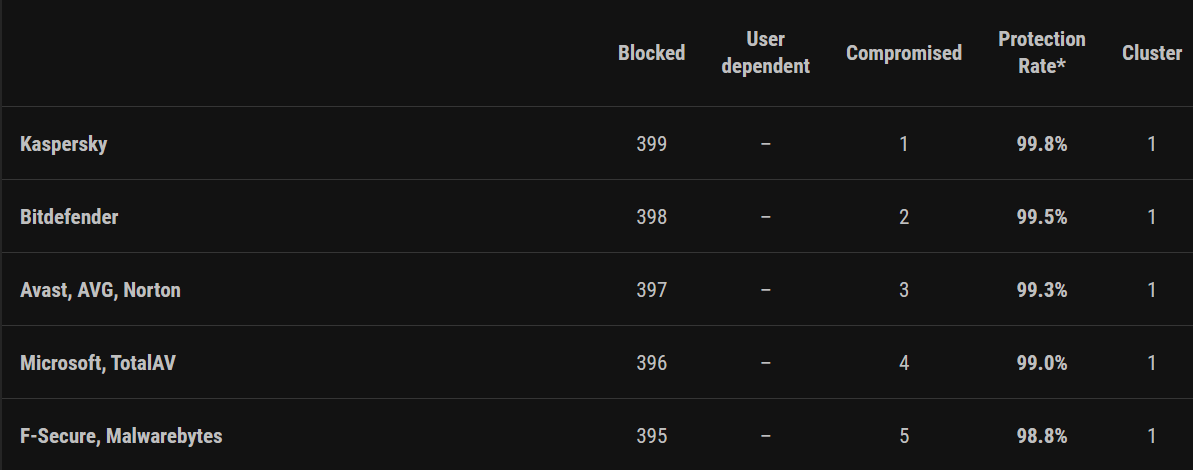The width and height of the screenshot is (1193, 470).
Task: Click the User dependent column header
Action: click(765, 53)
